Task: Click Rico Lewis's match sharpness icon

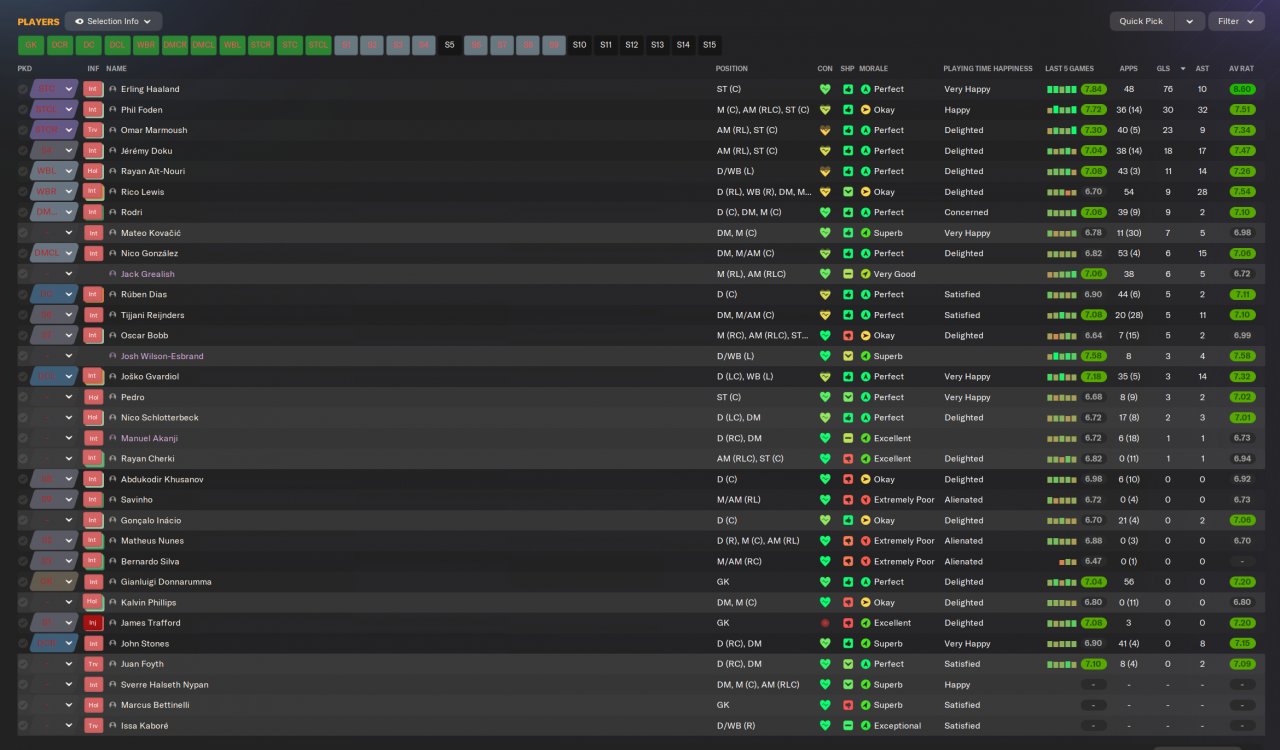Action: tap(848, 192)
